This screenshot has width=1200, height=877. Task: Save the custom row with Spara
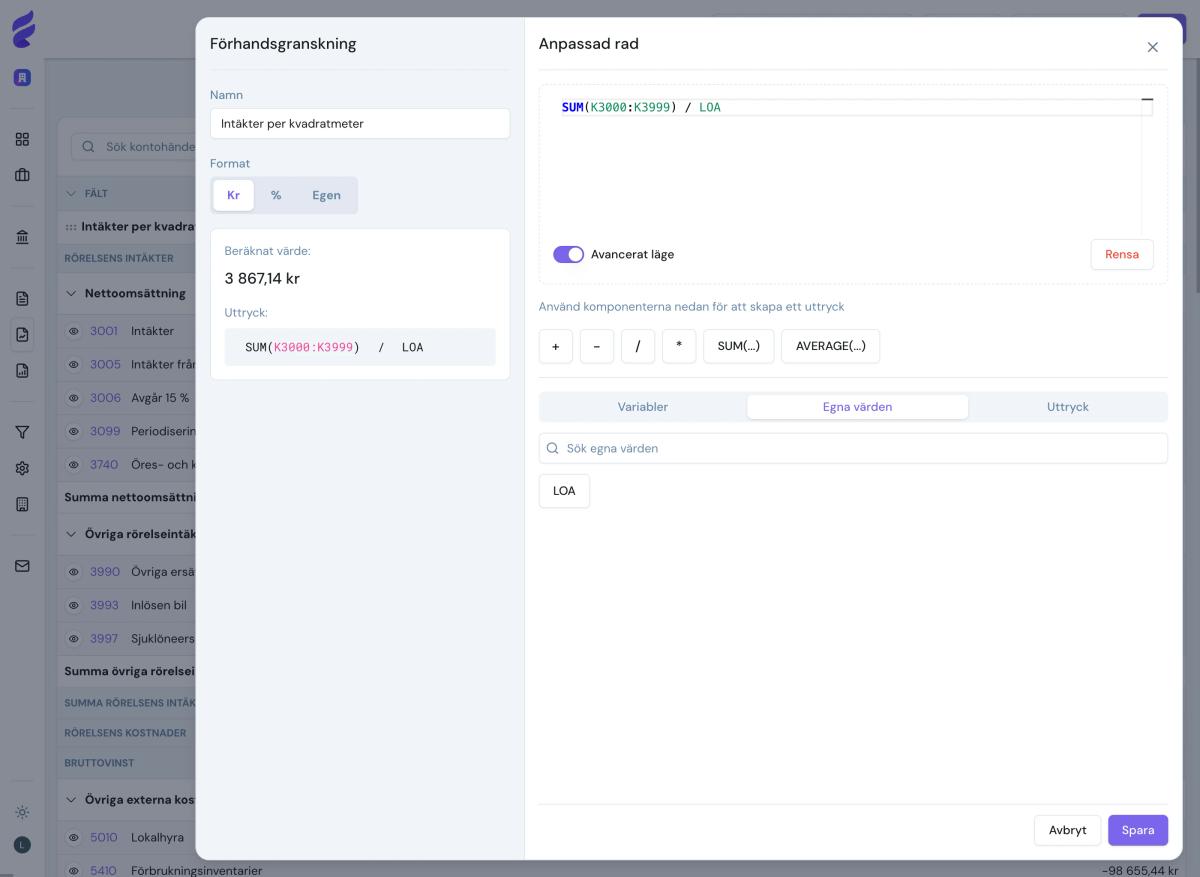(1137, 830)
